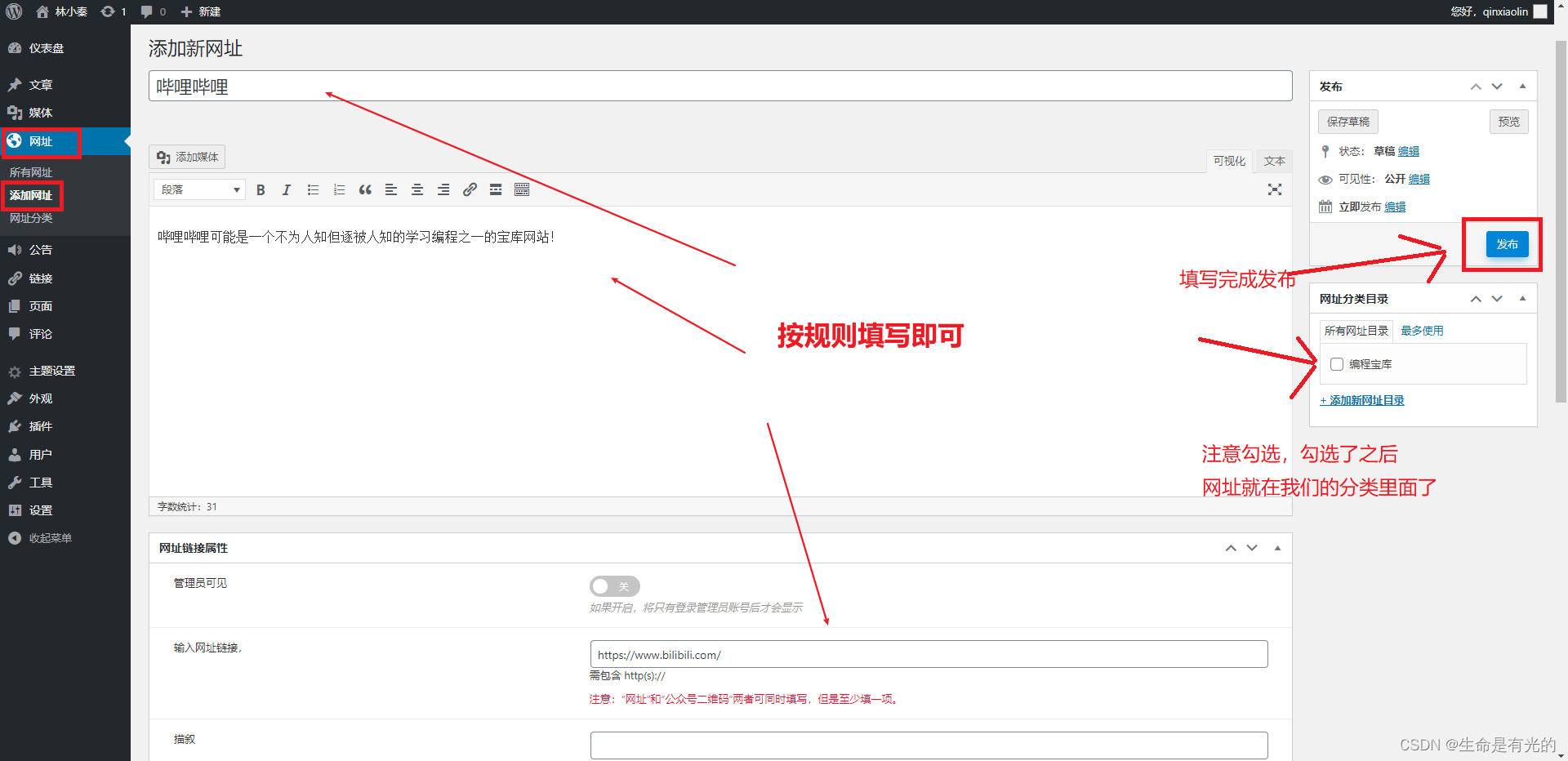Align text left

391,189
